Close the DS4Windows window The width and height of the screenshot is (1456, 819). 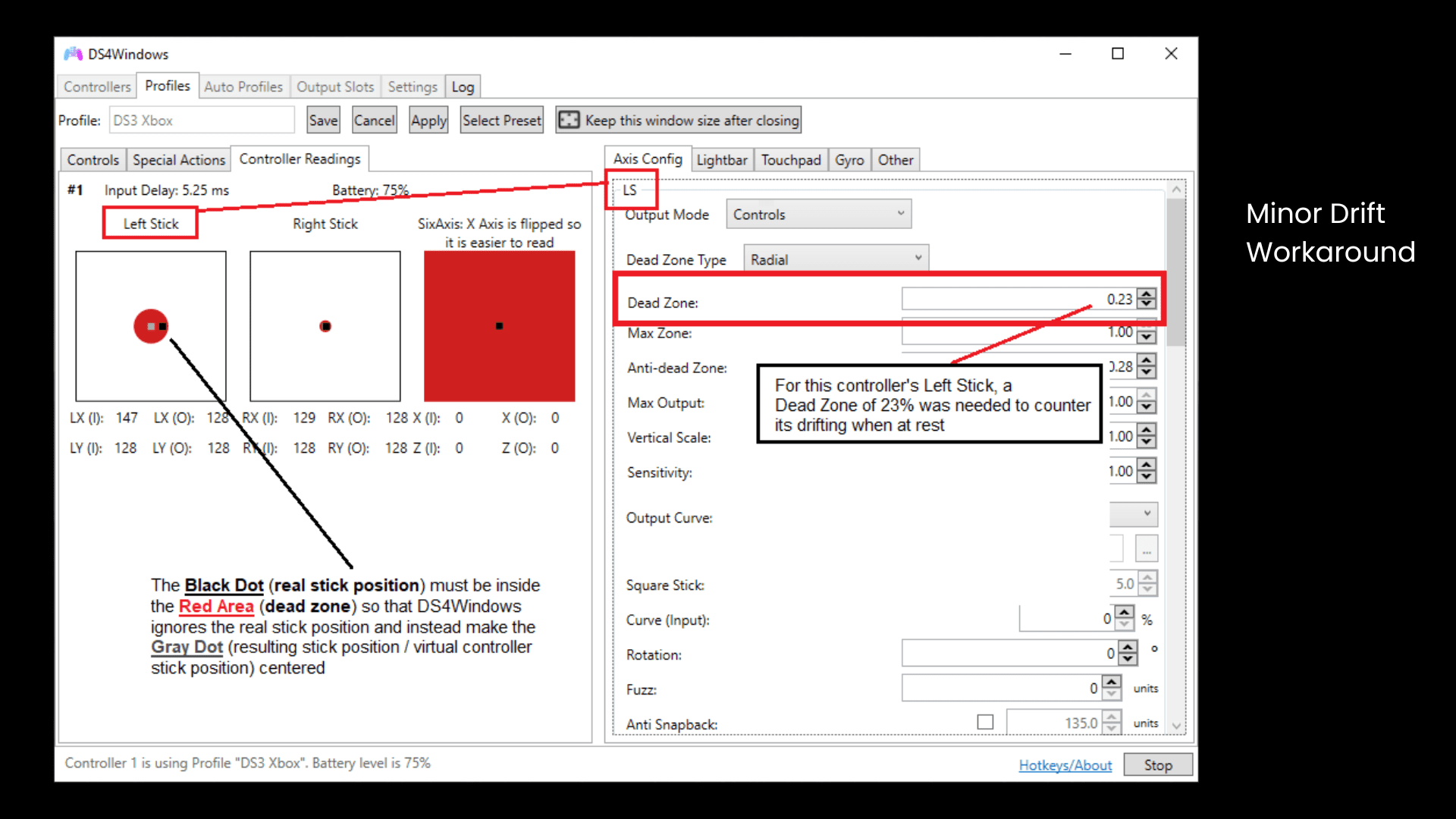coord(1171,54)
